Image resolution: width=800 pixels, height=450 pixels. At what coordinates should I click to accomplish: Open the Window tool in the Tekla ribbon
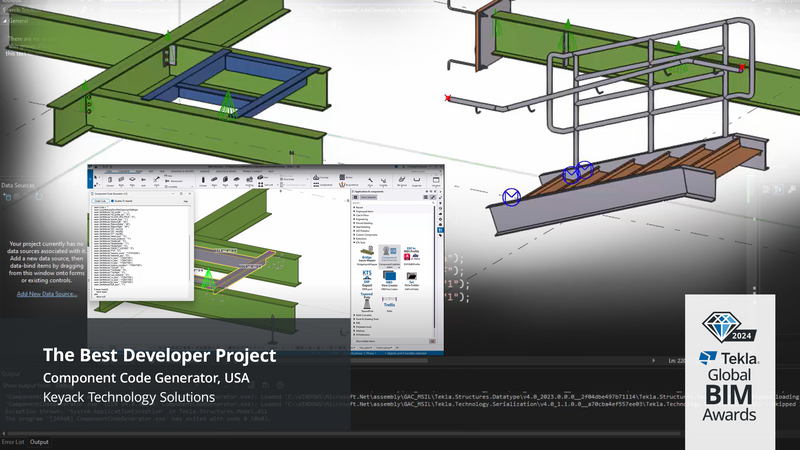click(x=436, y=182)
